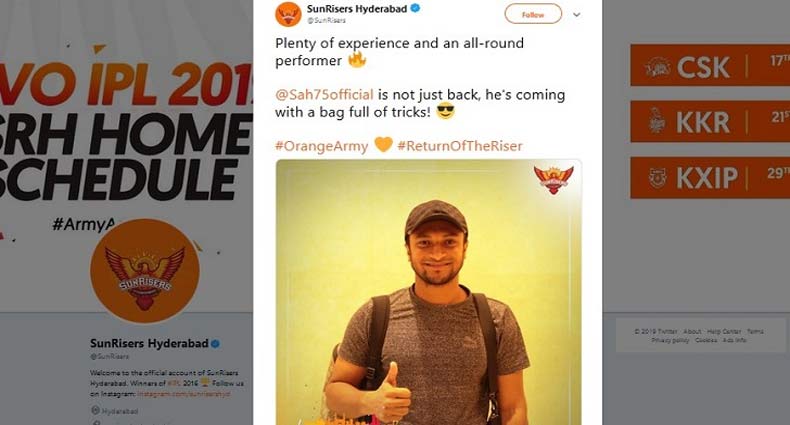This screenshot has width=790, height=425.
Task: Open the Help Center footer link
Action: pos(723,331)
